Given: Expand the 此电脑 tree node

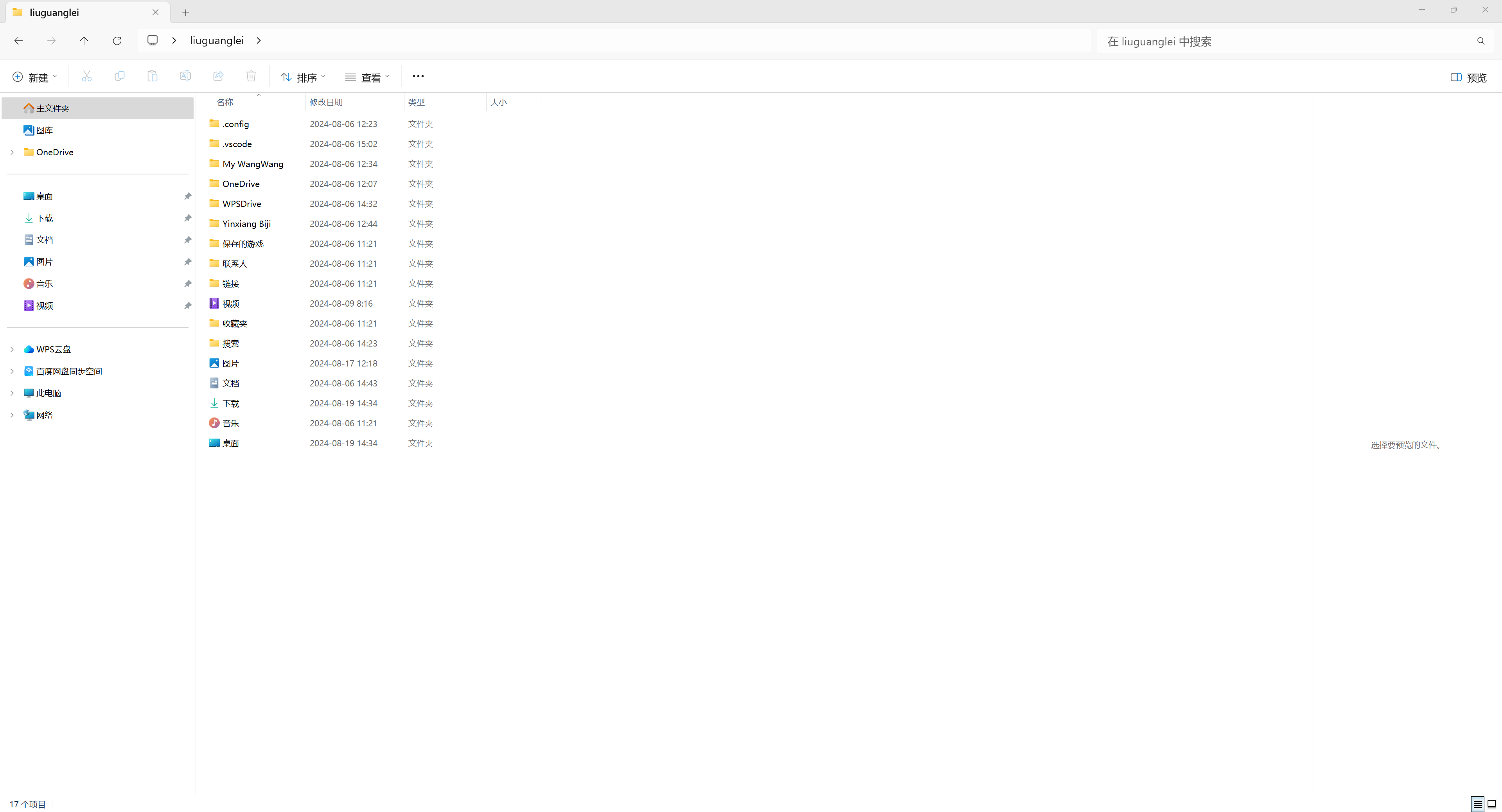Looking at the screenshot, I should click(x=12, y=393).
